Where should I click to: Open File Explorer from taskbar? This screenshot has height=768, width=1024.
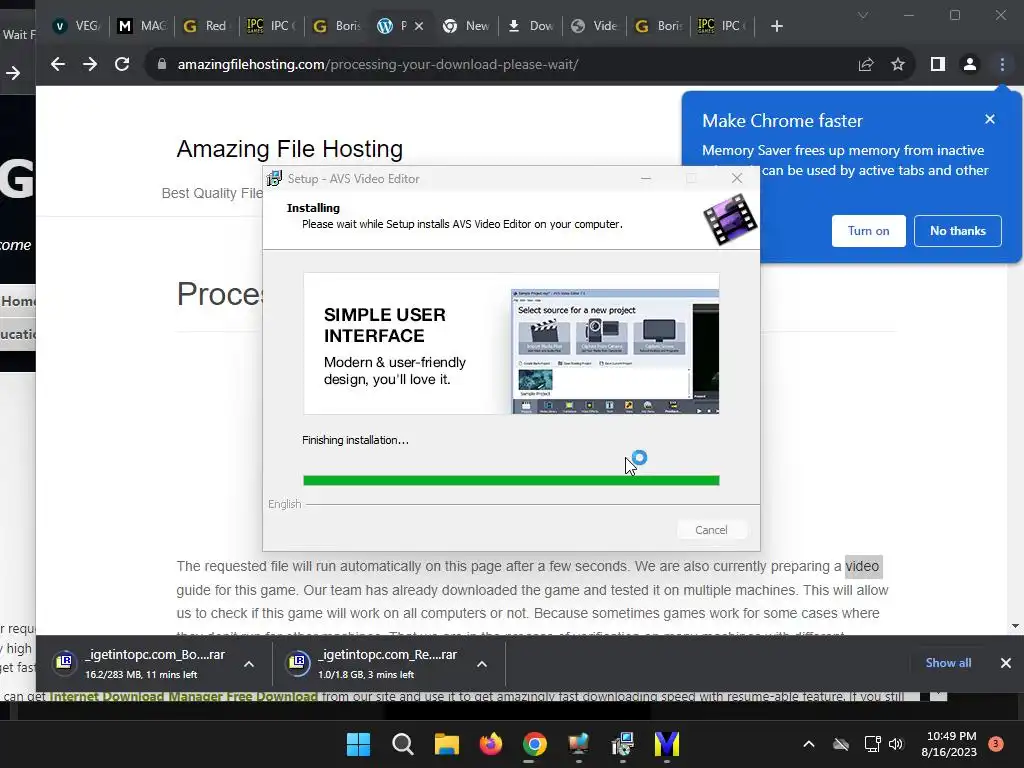coord(447,744)
